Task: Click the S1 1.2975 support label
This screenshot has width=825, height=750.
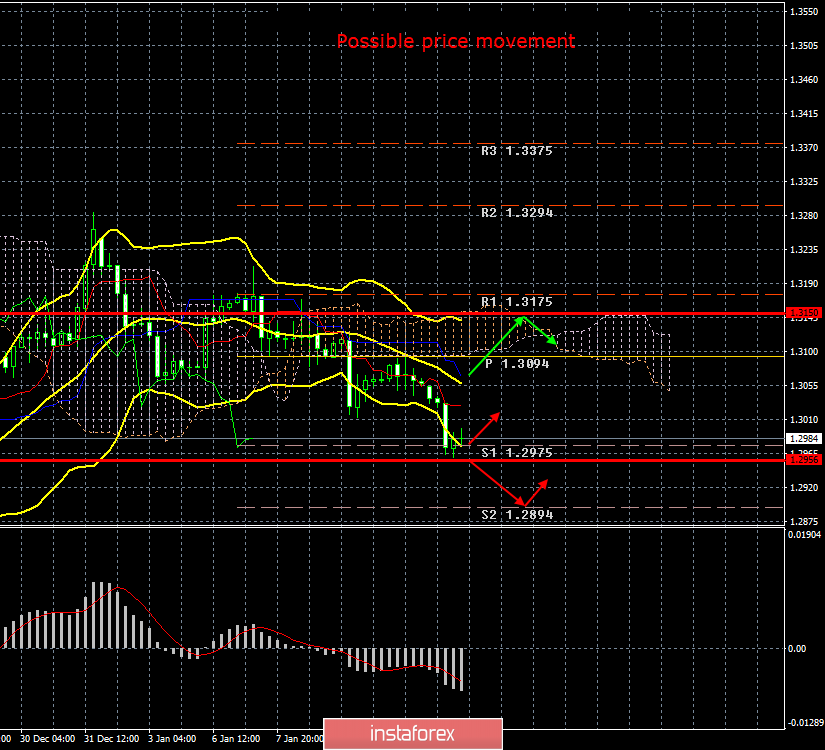Action: coord(516,453)
